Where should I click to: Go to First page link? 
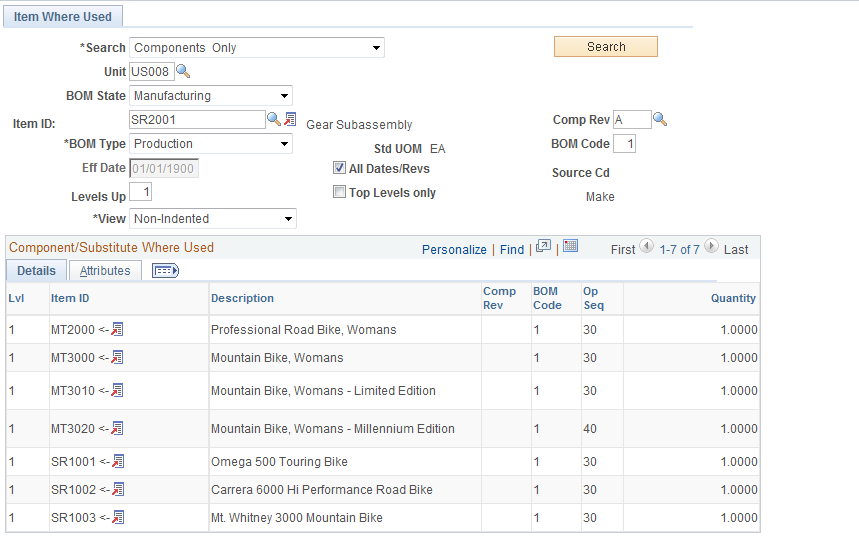point(623,250)
